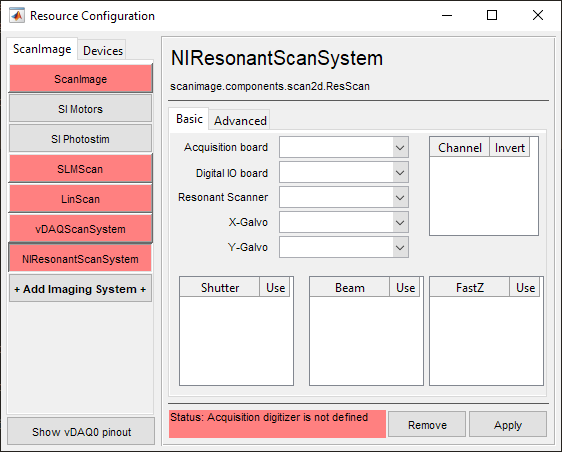
Task: Click the Shutter column header
Action: coord(220,287)
